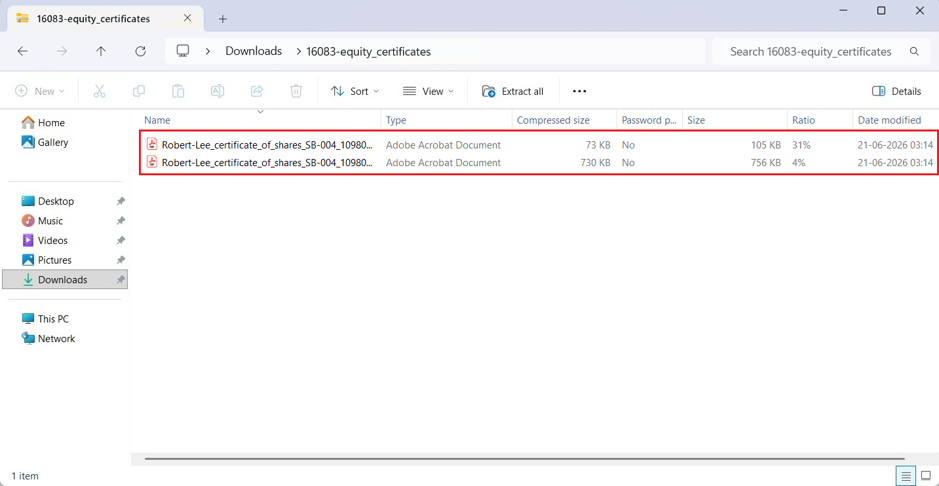Image resolution: width=939 pixels, height=486 pixels.
Task: Click the horizontal scrollbar at bottom
Action: tap(524, 459)
